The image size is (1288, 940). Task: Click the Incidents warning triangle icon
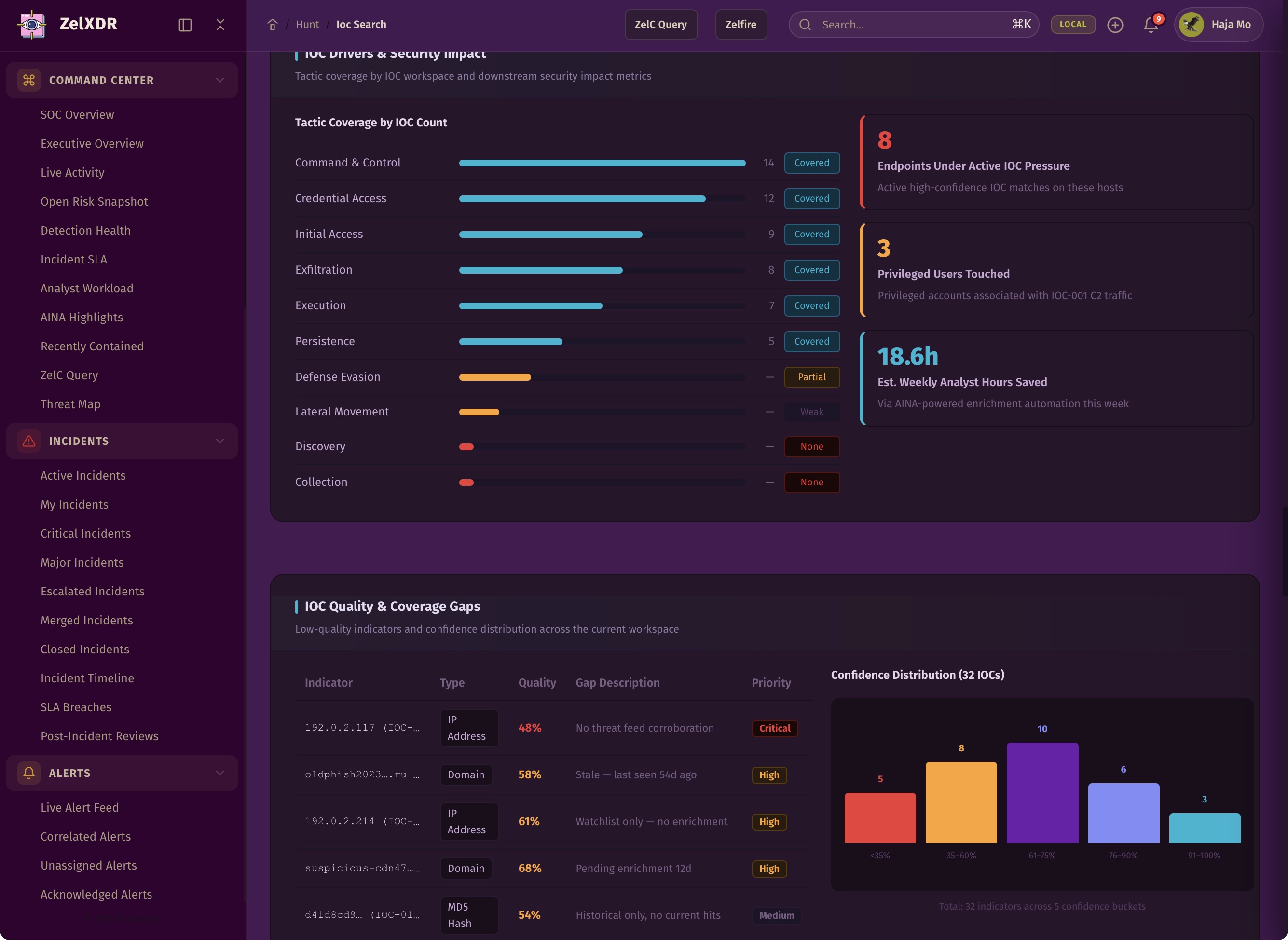(29, 441)
